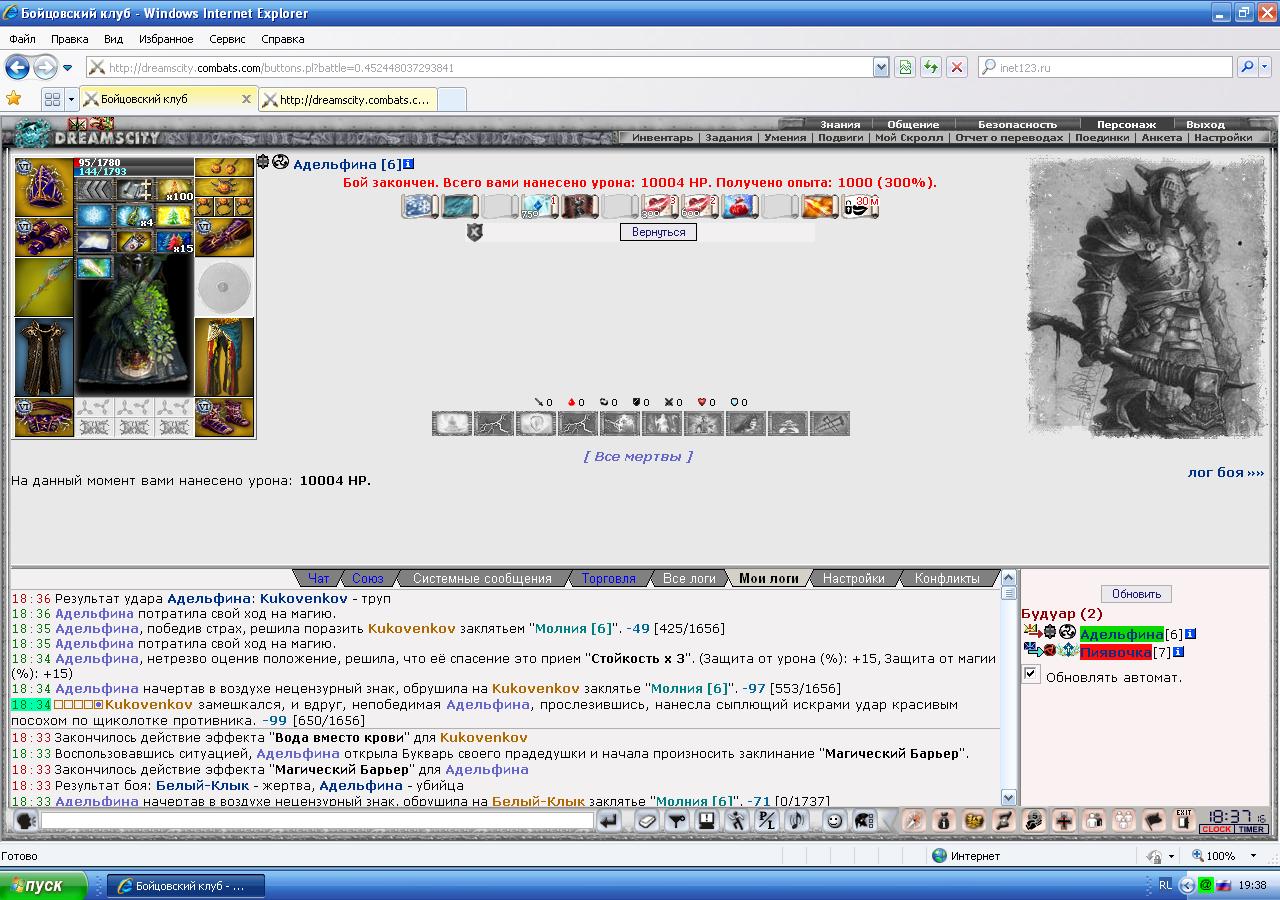Use the snowflake spell in quick slots

pos(94,216)
